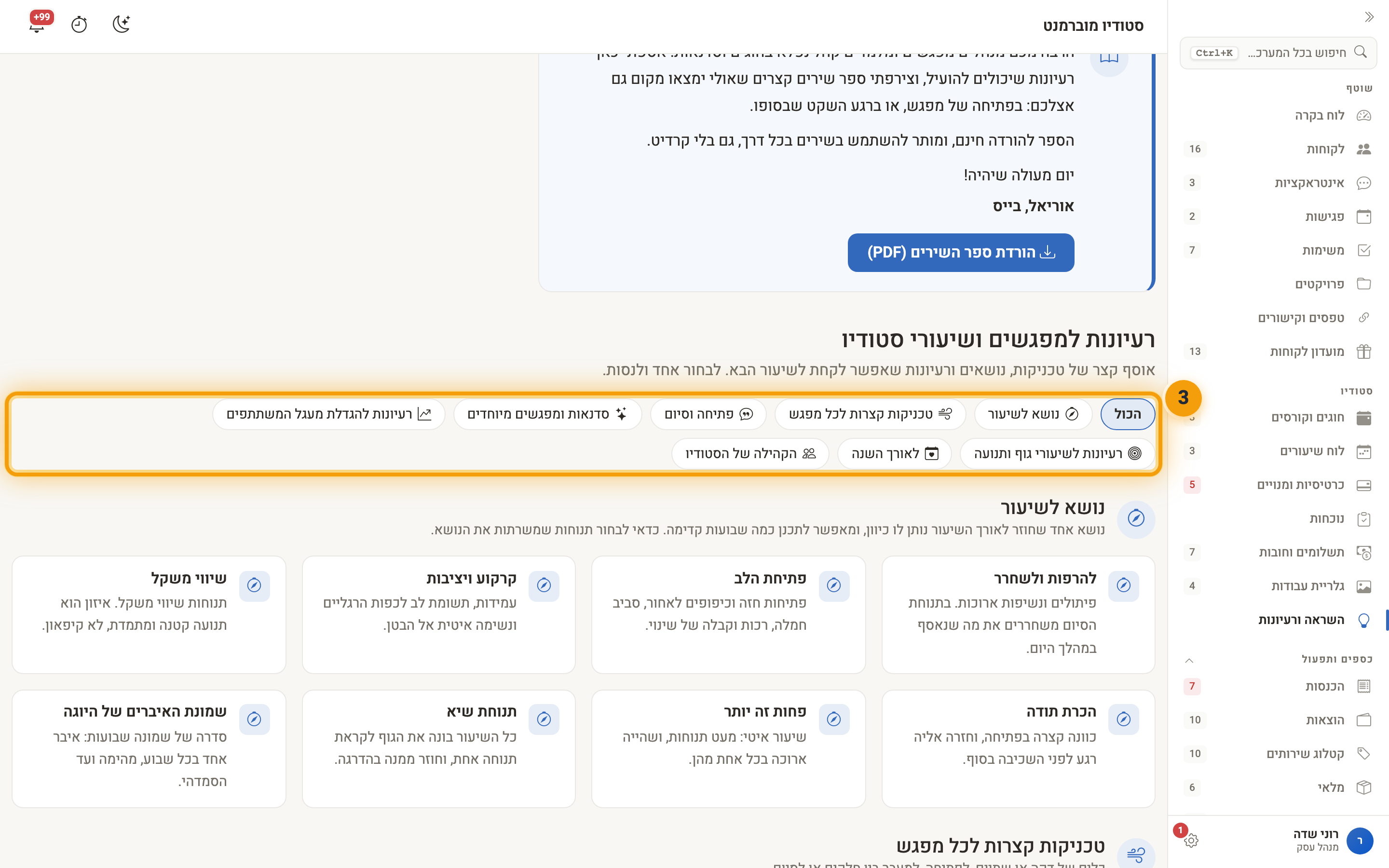The width and height of the screenshot is (1389, 868).
Task: Open משימות tasks in sidebar
Action: click(x=1278, y=250)
